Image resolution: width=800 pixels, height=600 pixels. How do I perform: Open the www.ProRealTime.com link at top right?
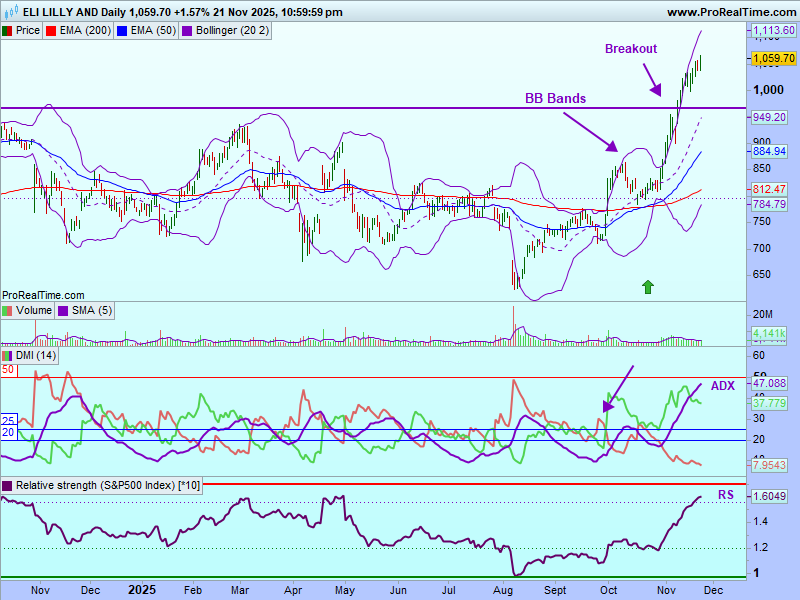click(x=730, y=12)
